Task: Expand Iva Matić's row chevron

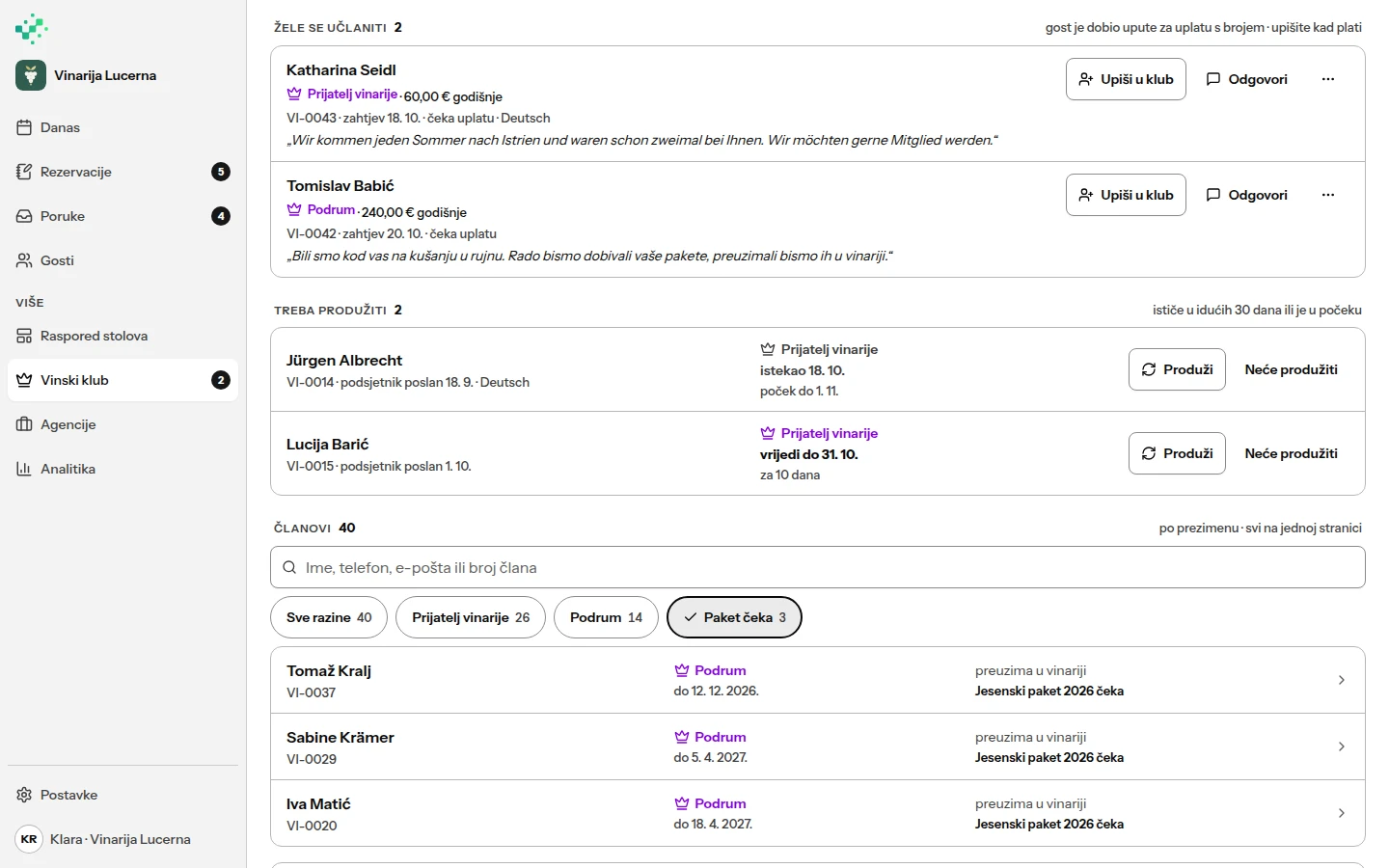Action: pos(1342,813)
